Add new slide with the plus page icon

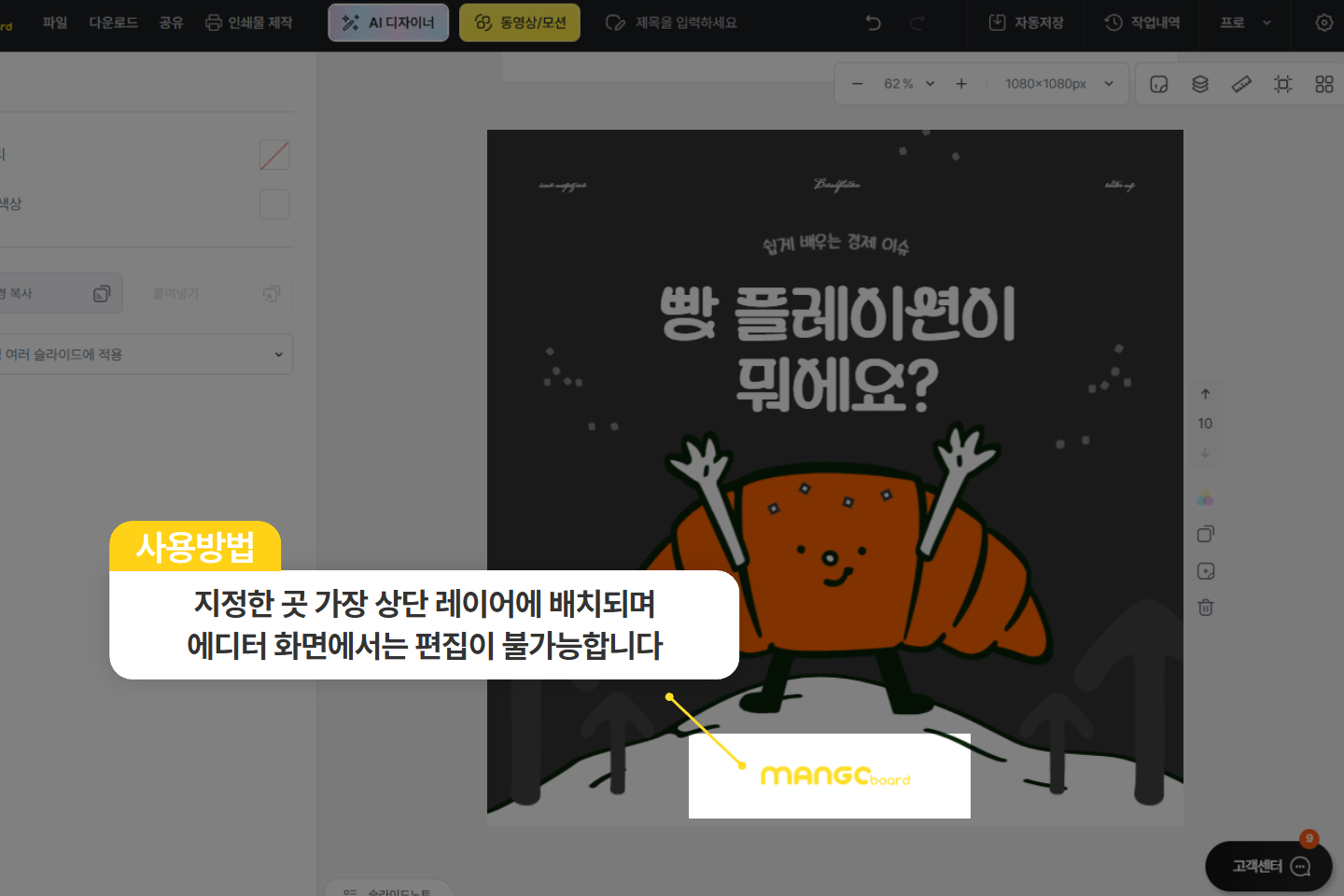click(1206, 571)
